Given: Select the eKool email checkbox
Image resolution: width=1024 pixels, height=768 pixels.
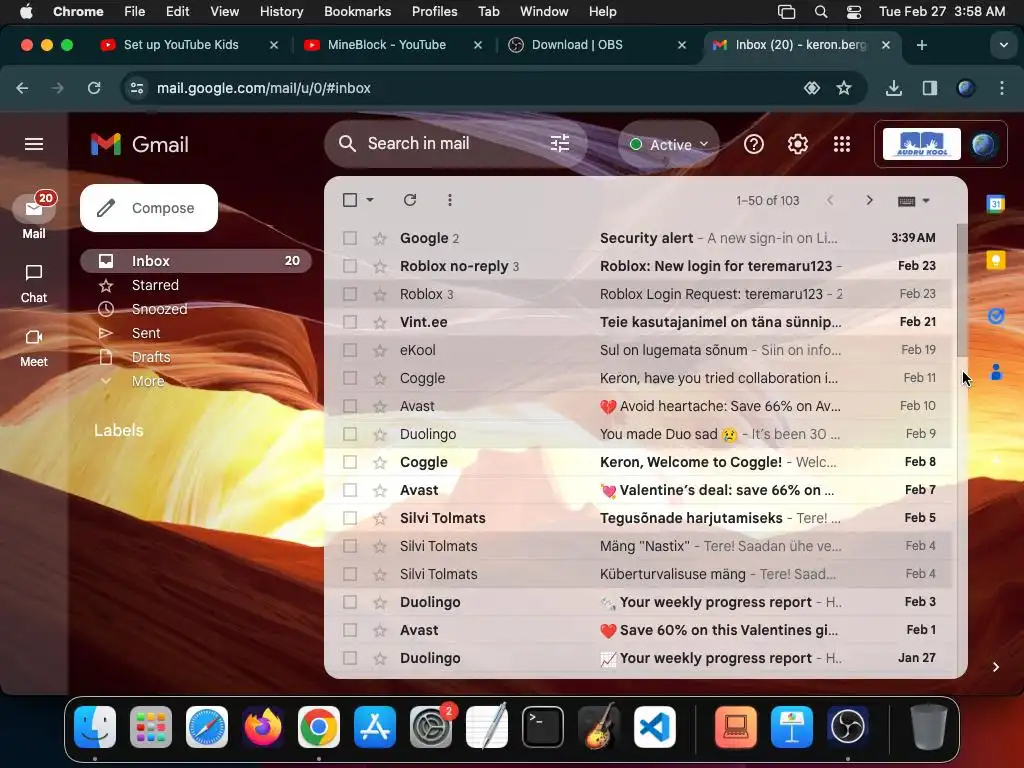Looking at the screenshot, I should pos(350,350).
